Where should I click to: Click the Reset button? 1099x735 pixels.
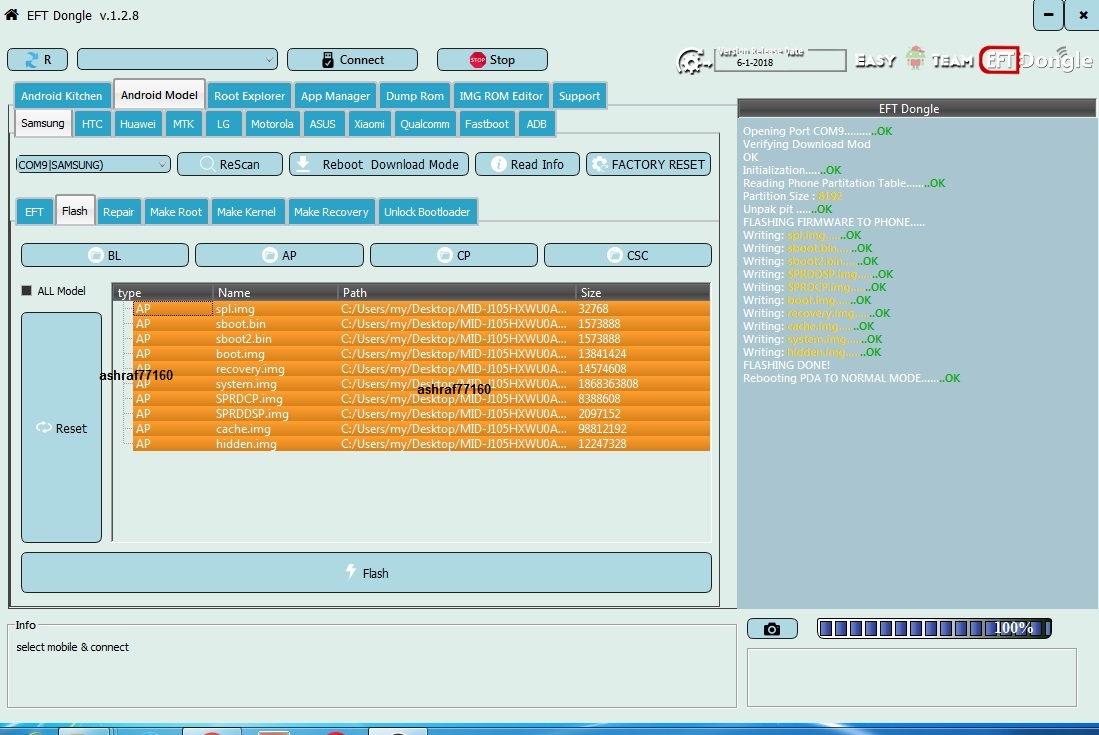(x=62, y=427)
